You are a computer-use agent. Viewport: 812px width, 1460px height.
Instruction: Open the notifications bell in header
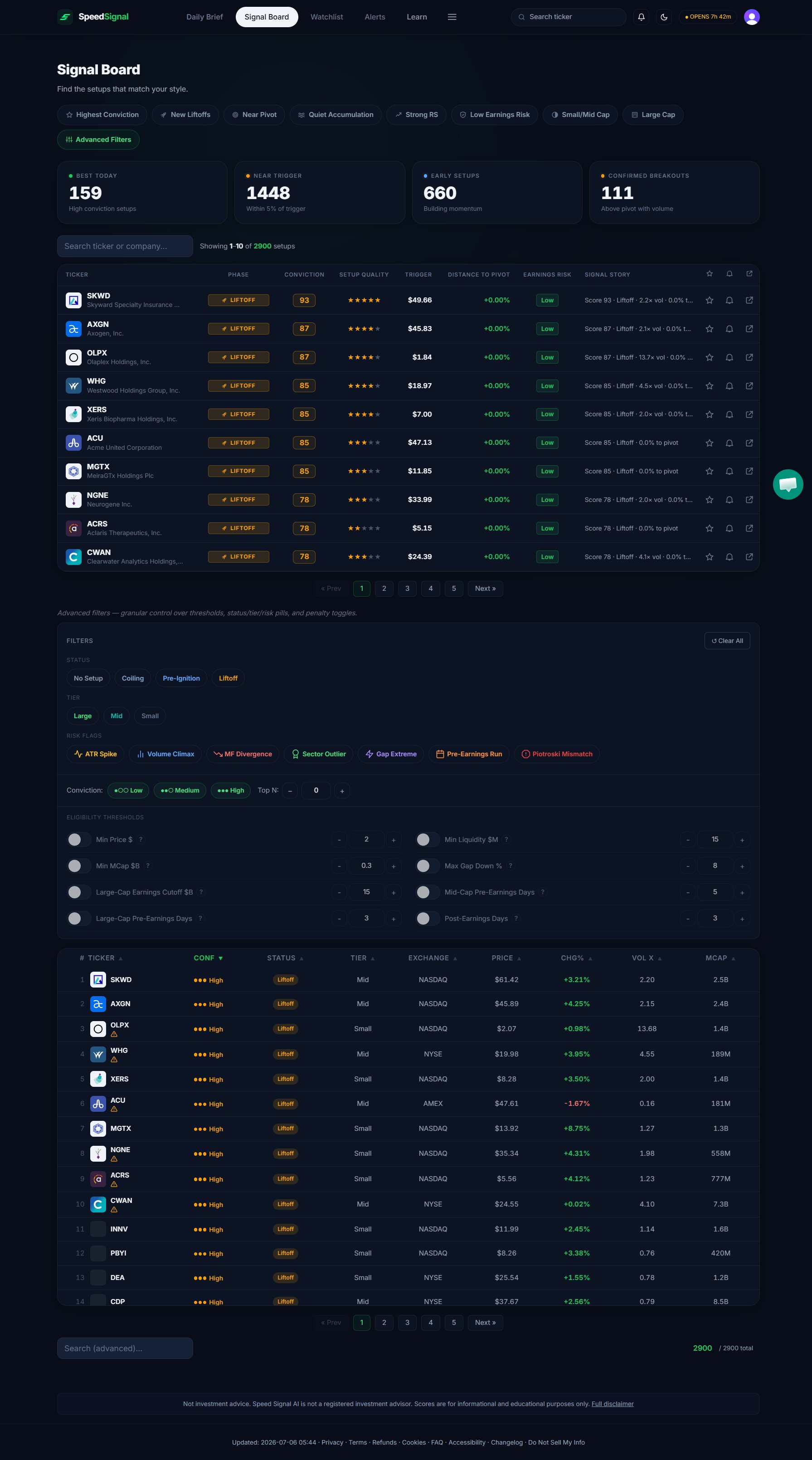(x=641, y=17)
